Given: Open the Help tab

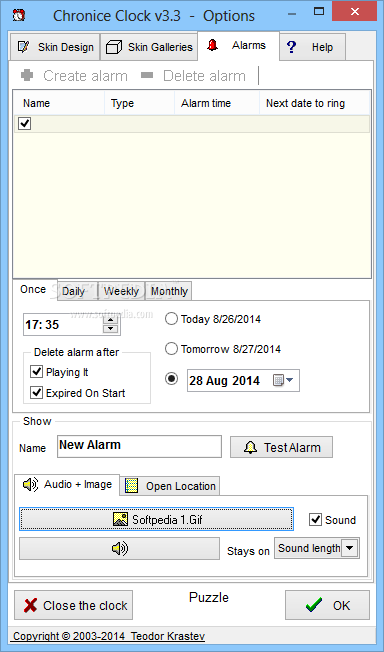Looking at the screenshot, I should [x=312, y=47].
